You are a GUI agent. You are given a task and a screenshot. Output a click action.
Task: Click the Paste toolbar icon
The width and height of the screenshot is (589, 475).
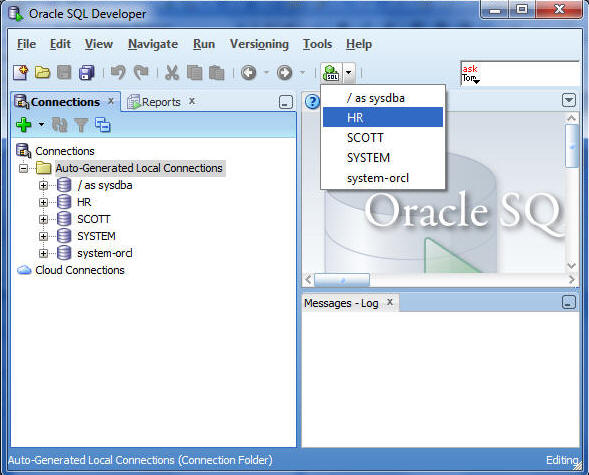coord(217,72)
